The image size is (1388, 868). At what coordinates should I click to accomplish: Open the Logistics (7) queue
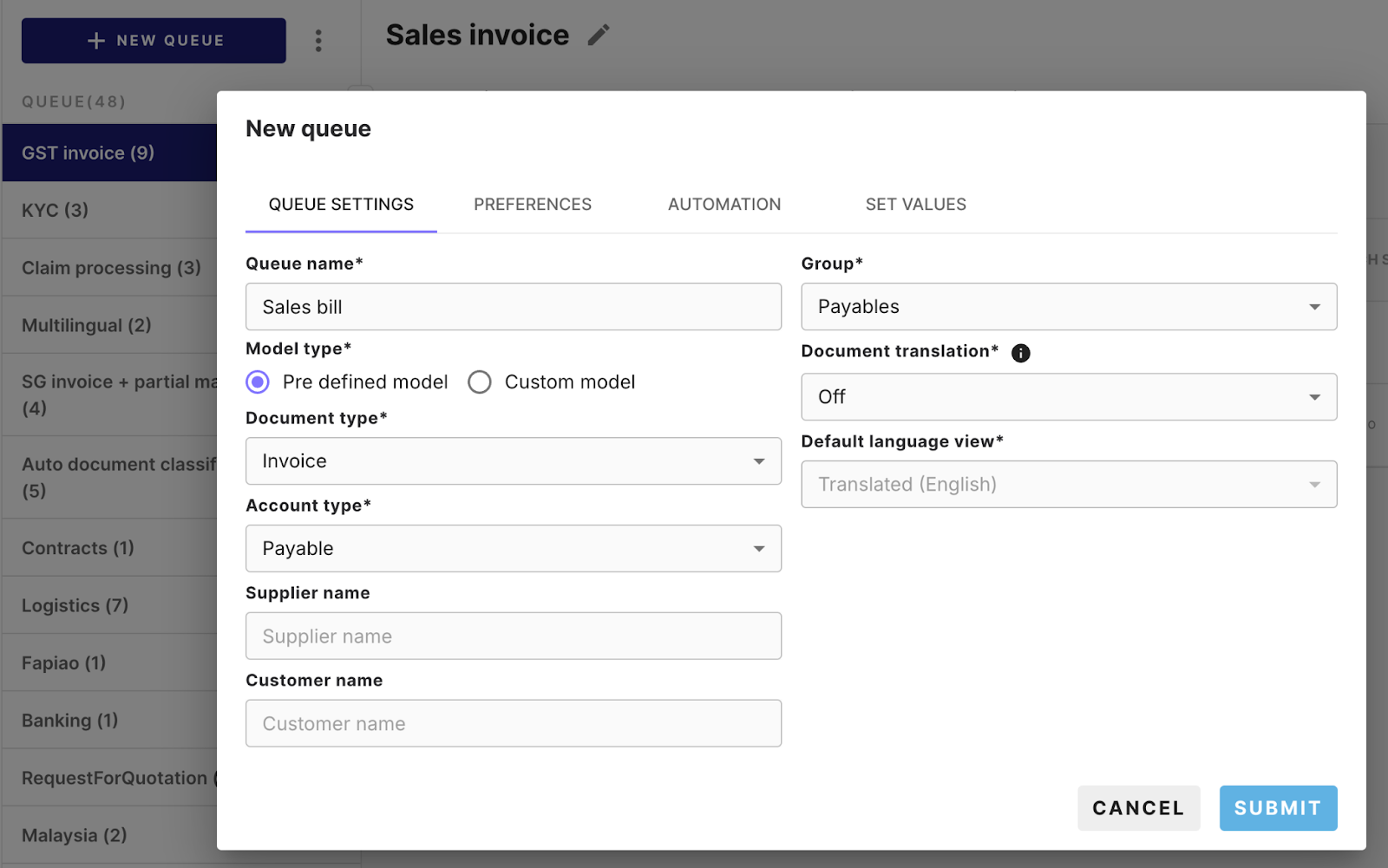[110, 605]
